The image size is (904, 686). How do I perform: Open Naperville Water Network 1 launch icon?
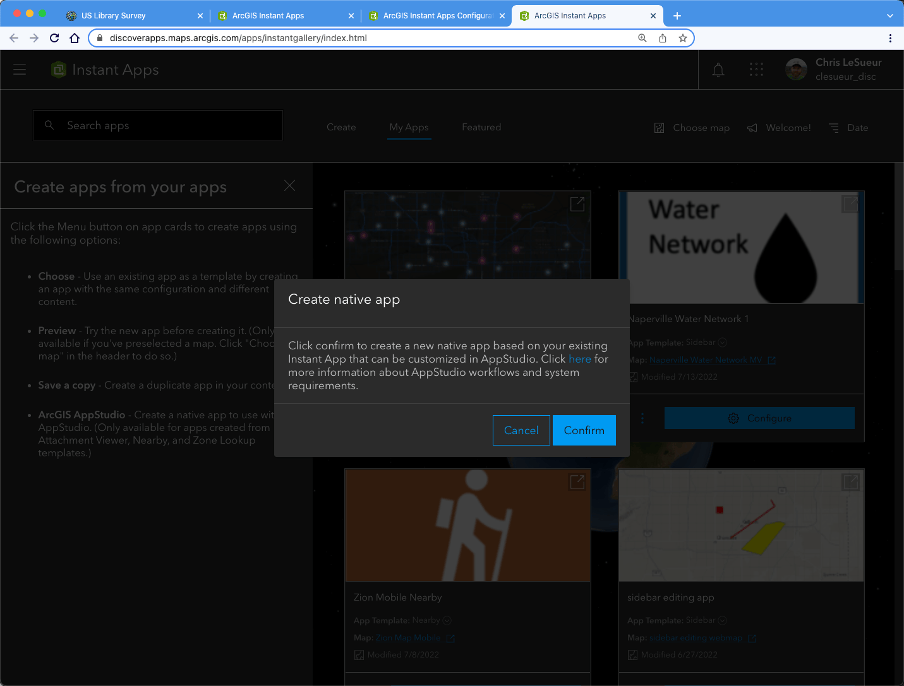pyautogui.click(x=850, y=203)
